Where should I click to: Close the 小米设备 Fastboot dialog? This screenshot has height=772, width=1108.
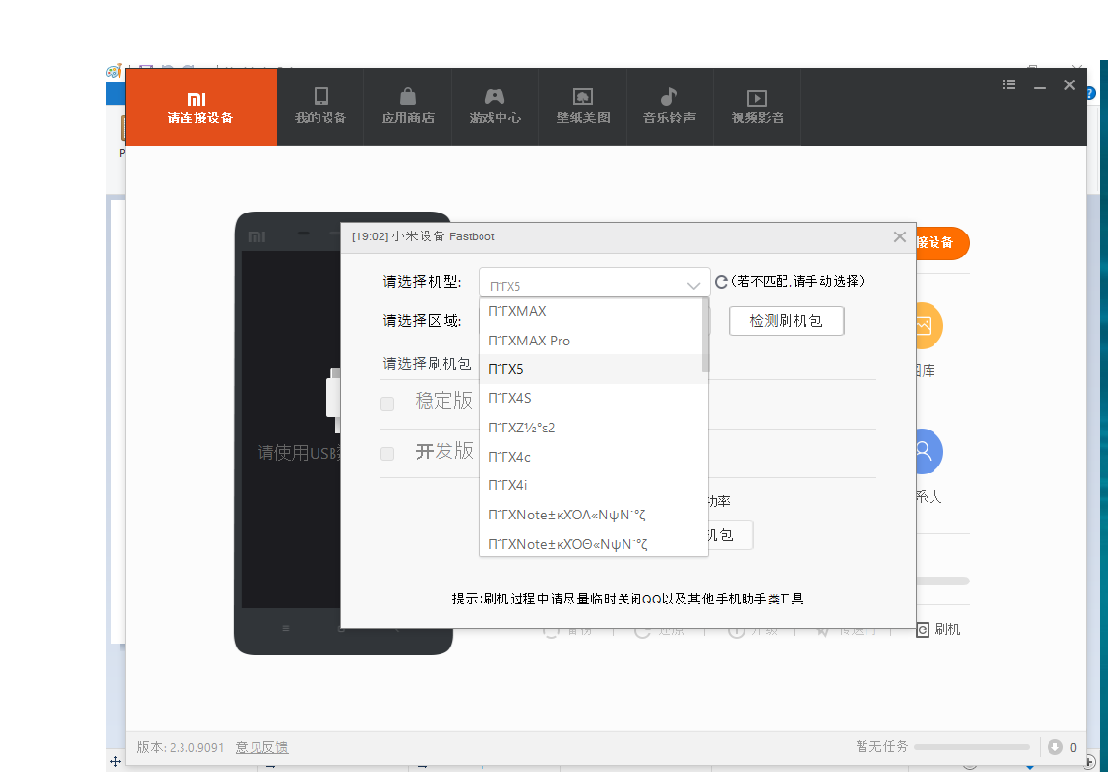899,237
